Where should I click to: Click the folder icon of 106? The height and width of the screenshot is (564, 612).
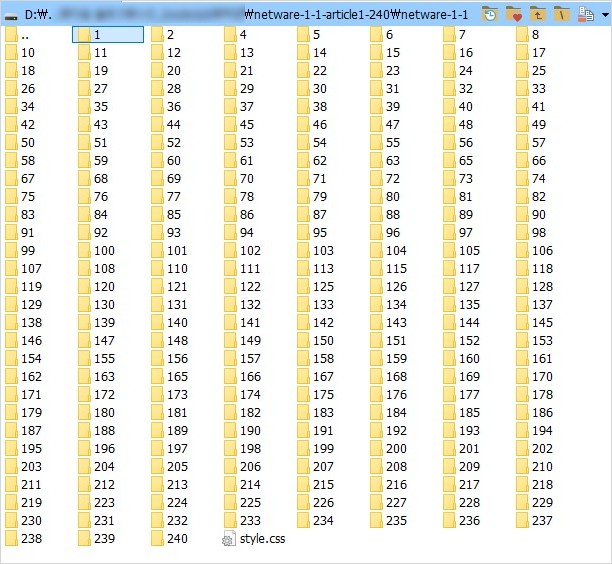click(x=522, y=250)
